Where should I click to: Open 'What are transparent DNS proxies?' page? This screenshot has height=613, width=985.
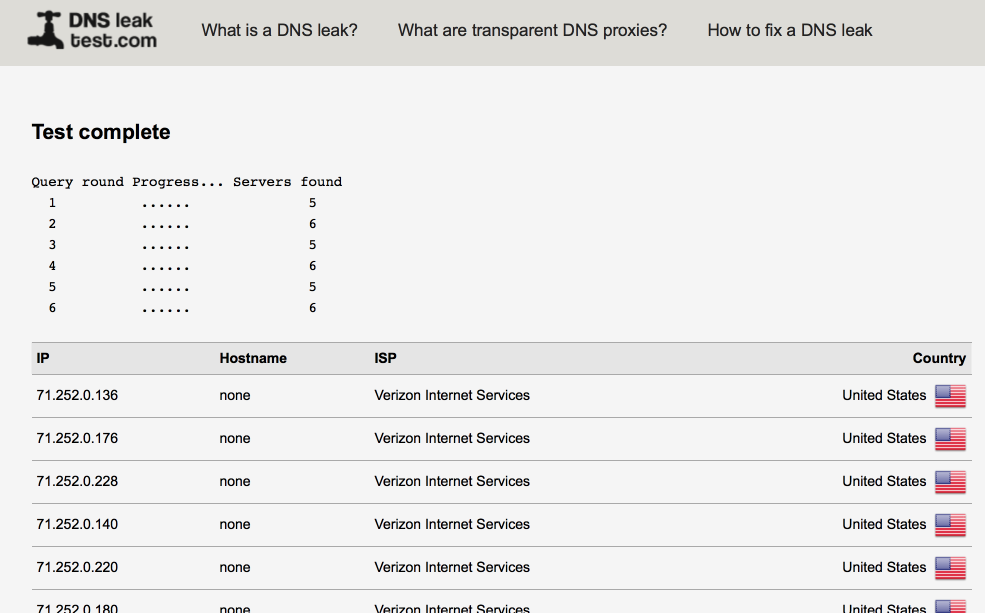coord(532,30)
